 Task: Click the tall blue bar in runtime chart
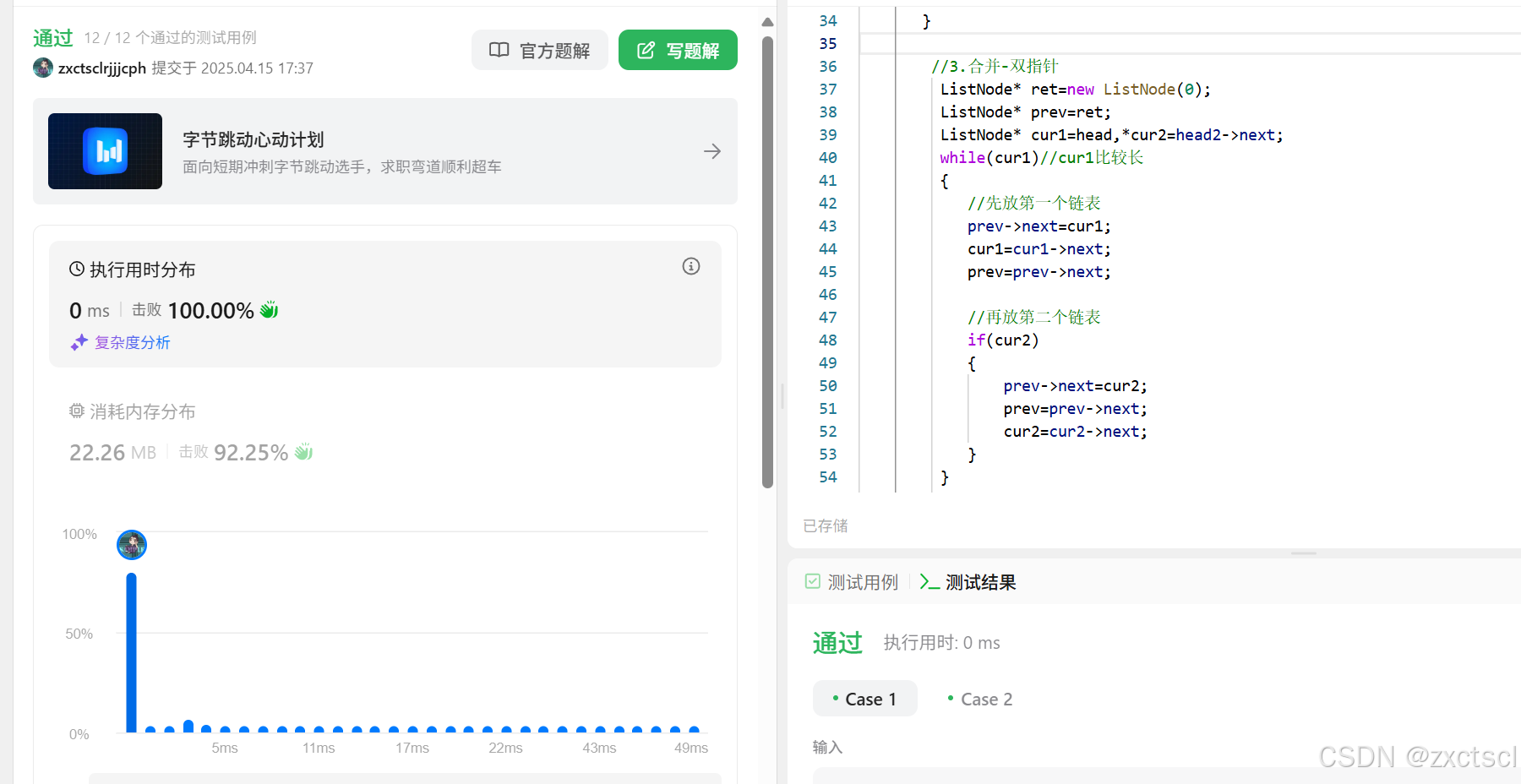(131, 652)
